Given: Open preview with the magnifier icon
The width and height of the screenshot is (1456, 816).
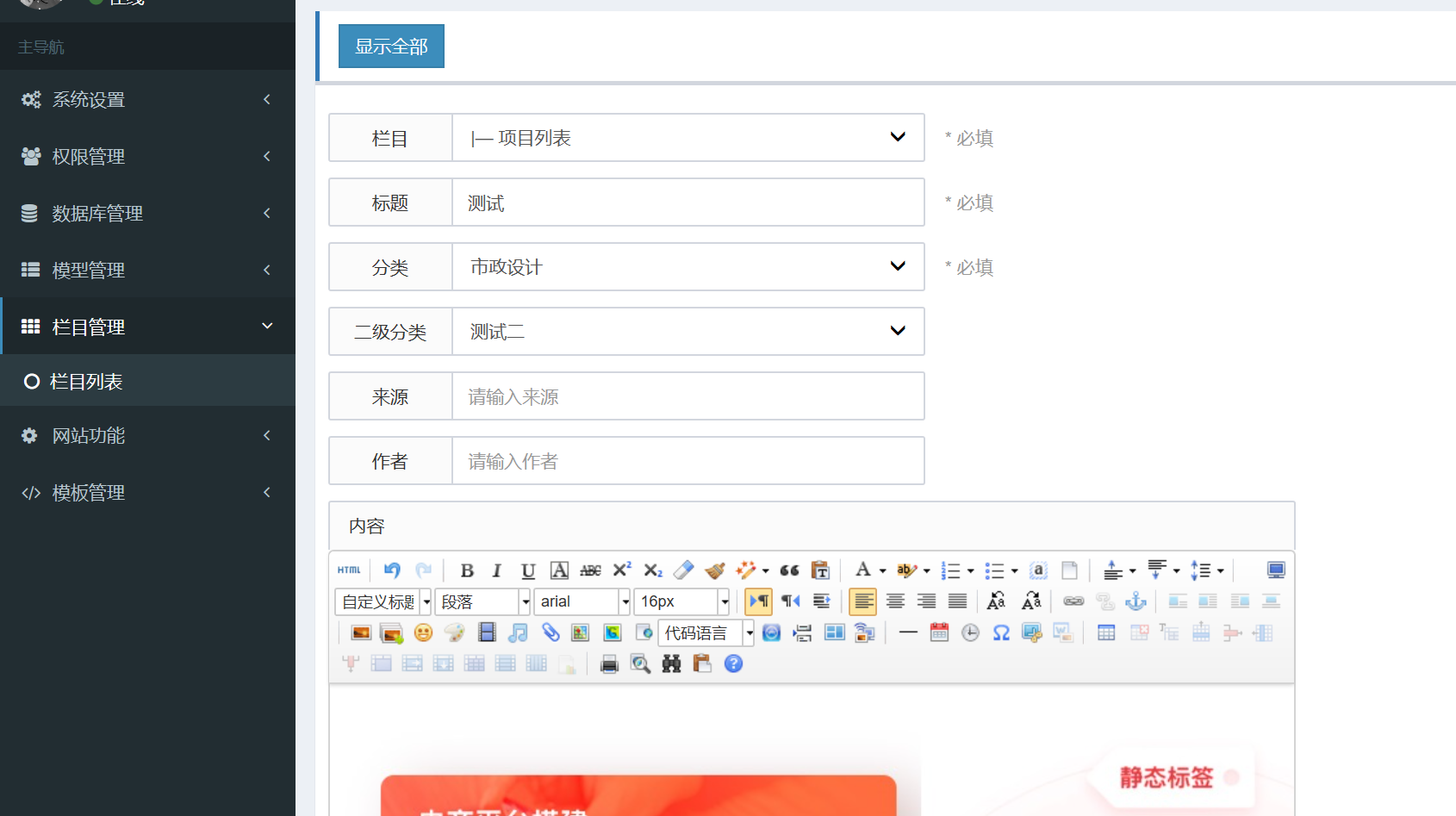Looking at the screenshot, I should (640, 663).
